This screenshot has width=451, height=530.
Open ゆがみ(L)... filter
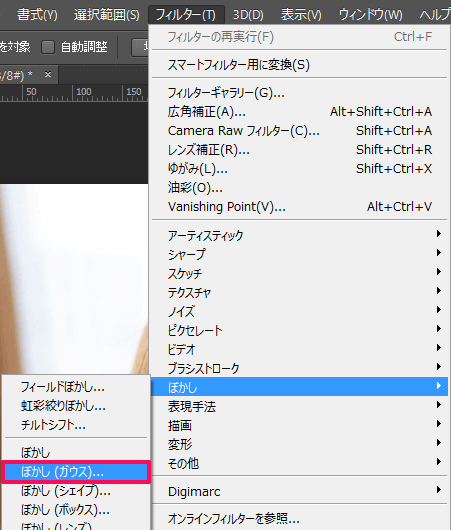(x=300, y=168)
